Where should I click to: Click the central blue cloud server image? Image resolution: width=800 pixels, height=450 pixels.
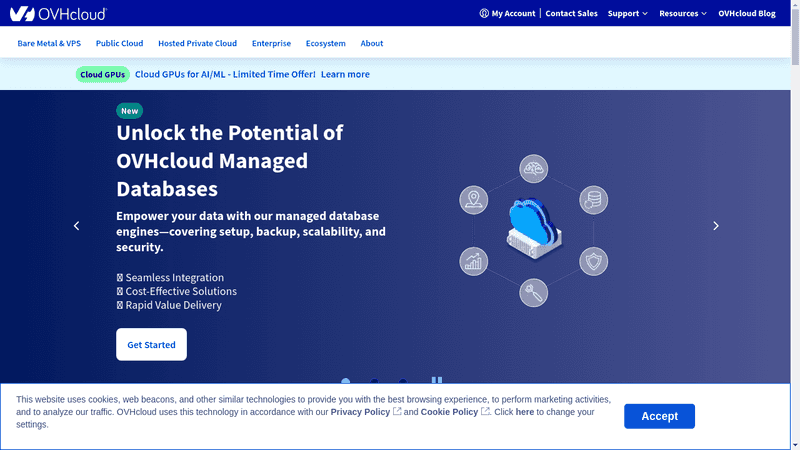533,228
